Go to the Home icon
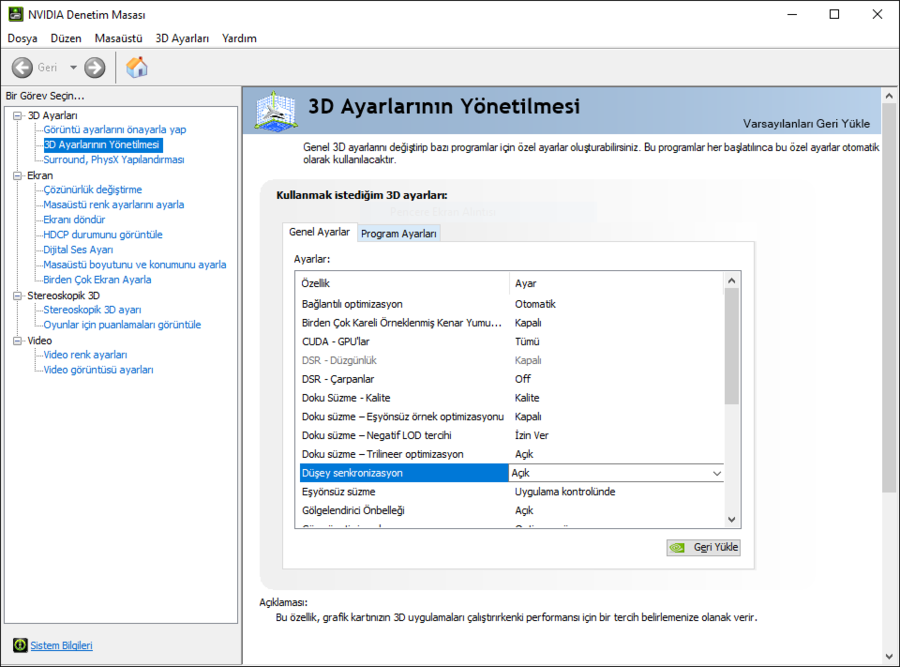This screenshot has width=900, height=667. coord(137,67)
